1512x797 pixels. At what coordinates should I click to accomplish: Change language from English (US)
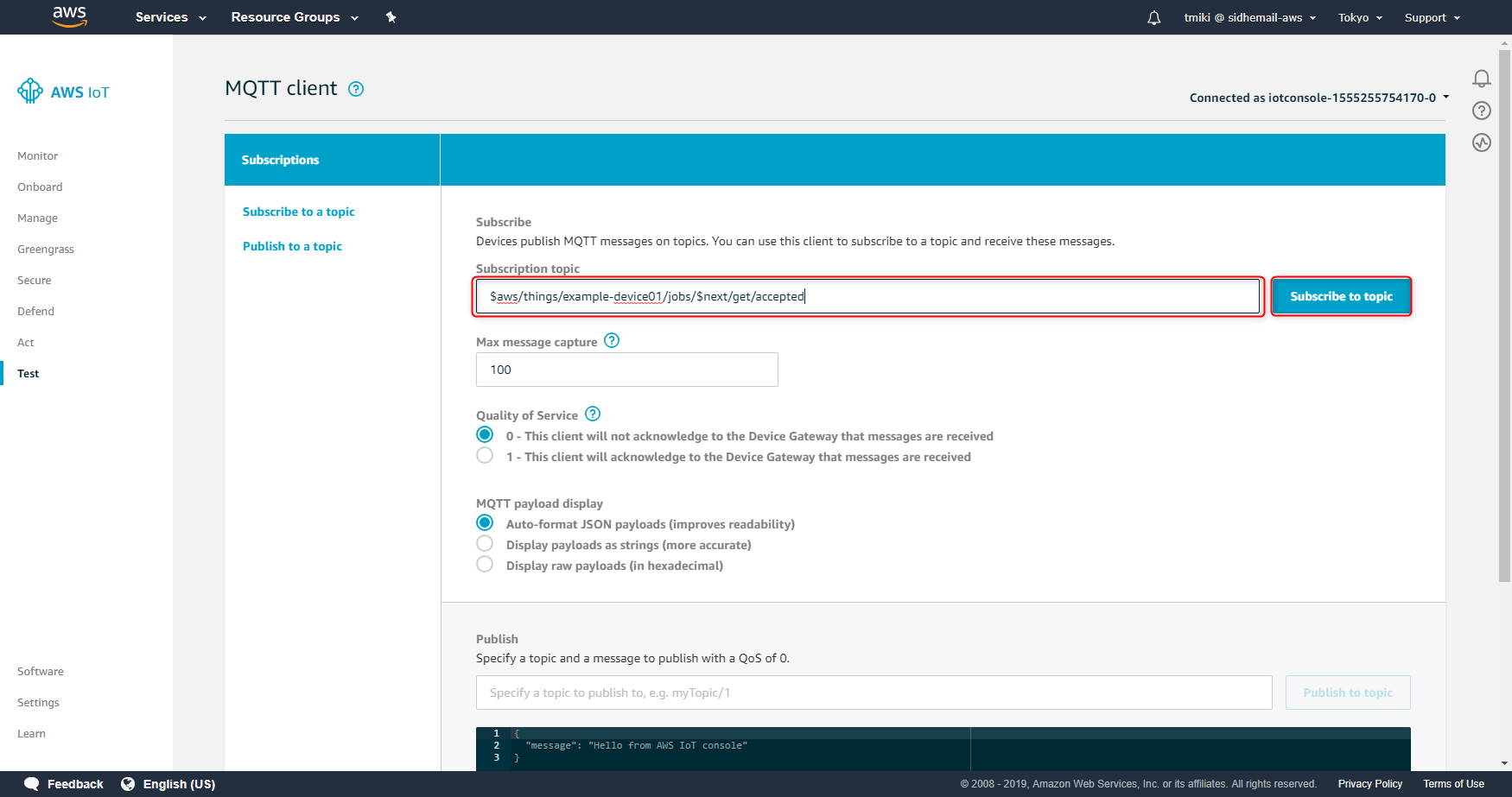tap(179, 784)
